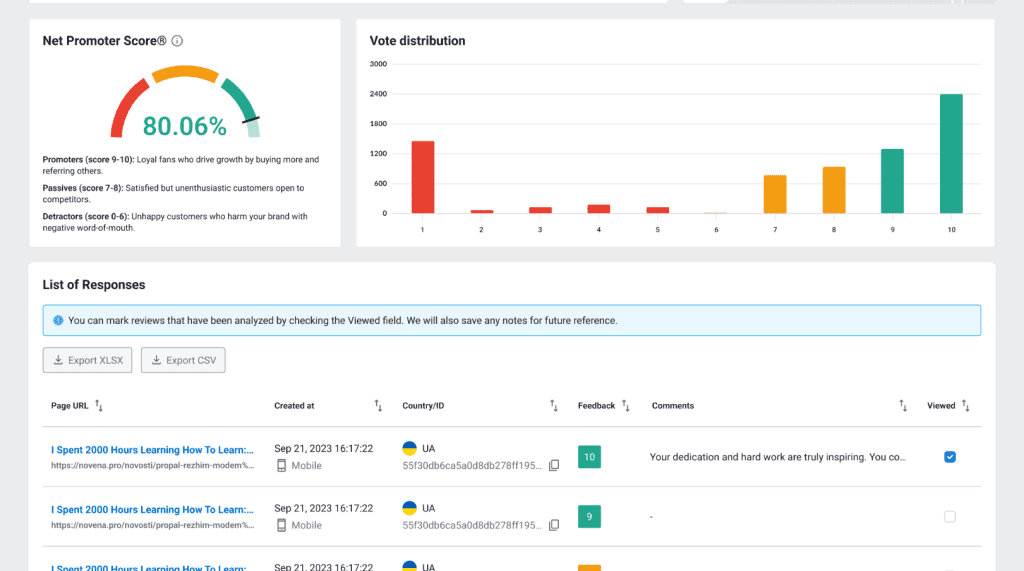Check the Viewed checkbox in second row
The width and height of the screenshot is (1024, 571).
[x=950, y=517]
